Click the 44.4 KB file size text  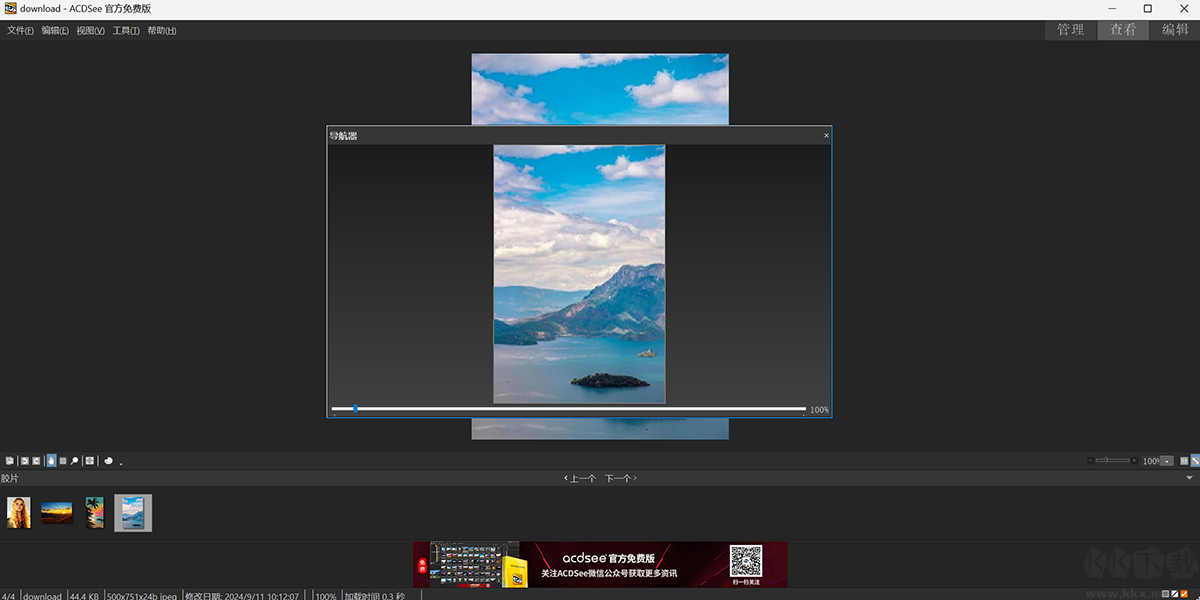84,596
